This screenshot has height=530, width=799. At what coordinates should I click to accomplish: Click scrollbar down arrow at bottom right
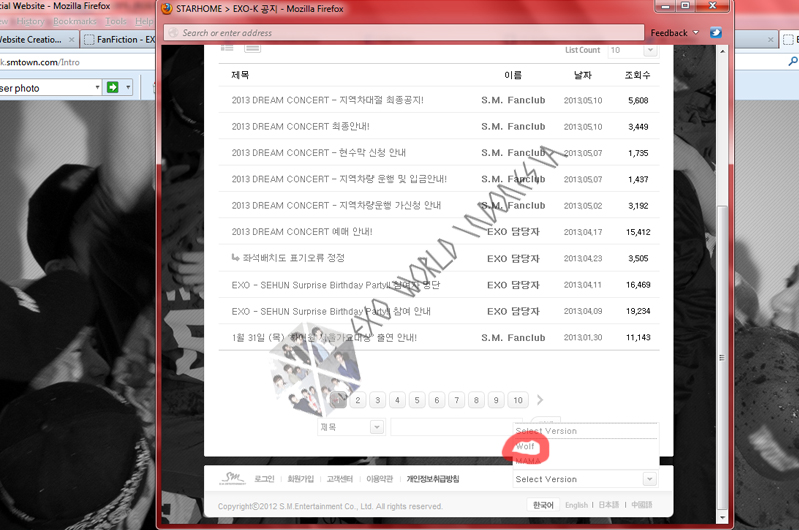coord(722,518)
